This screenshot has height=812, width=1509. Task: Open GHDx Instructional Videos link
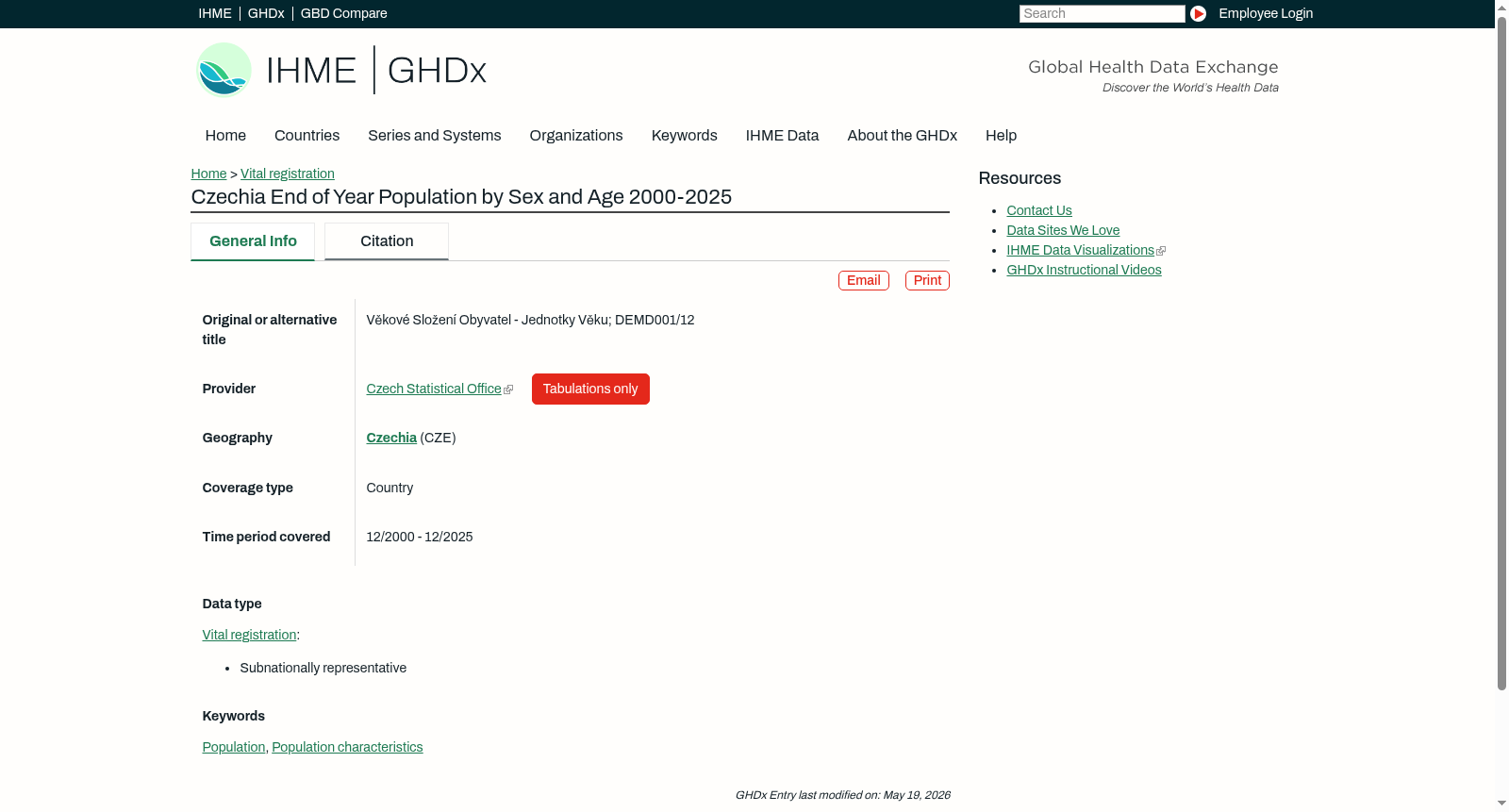click(x=1084, y=270)
